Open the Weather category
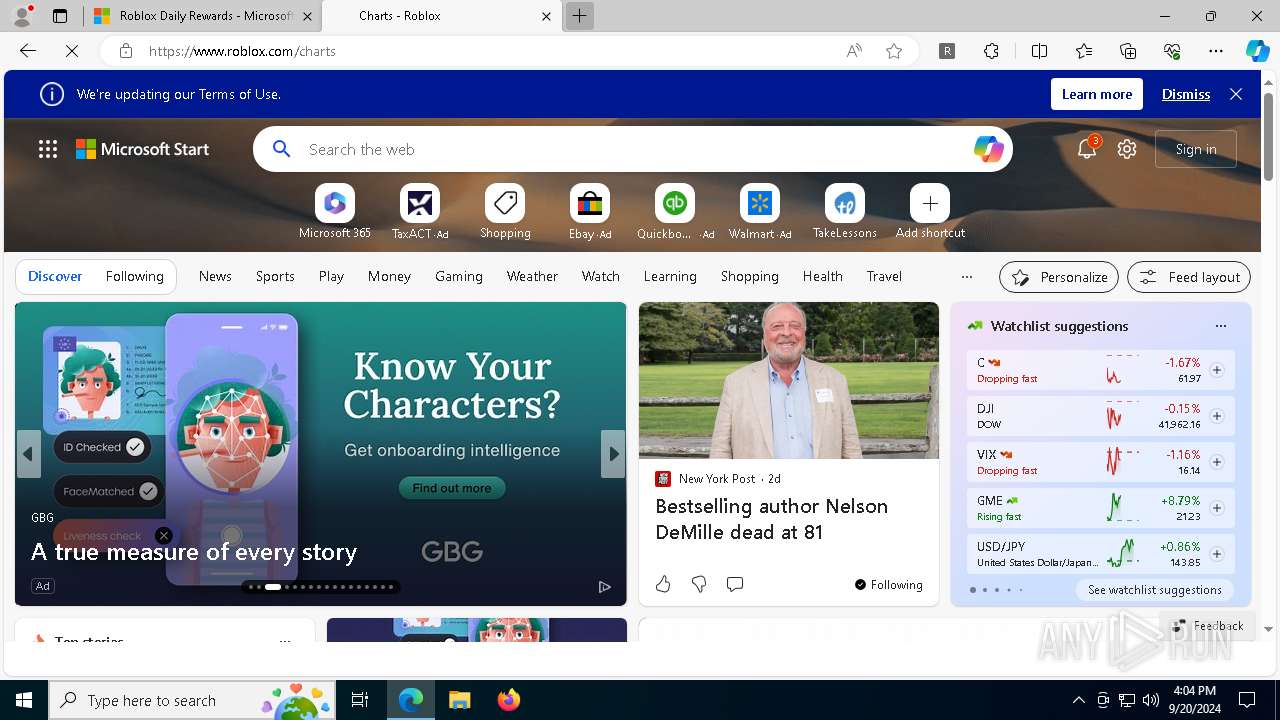The height and width of the screenshot is (720, 1280). coord(532,277)
